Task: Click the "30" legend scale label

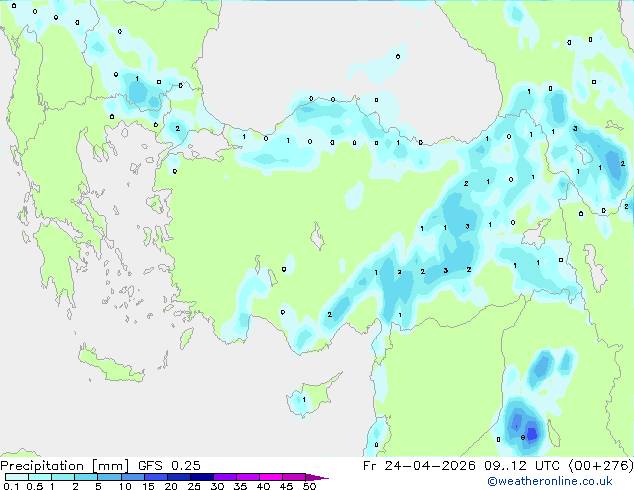Action: click(218, 486)
